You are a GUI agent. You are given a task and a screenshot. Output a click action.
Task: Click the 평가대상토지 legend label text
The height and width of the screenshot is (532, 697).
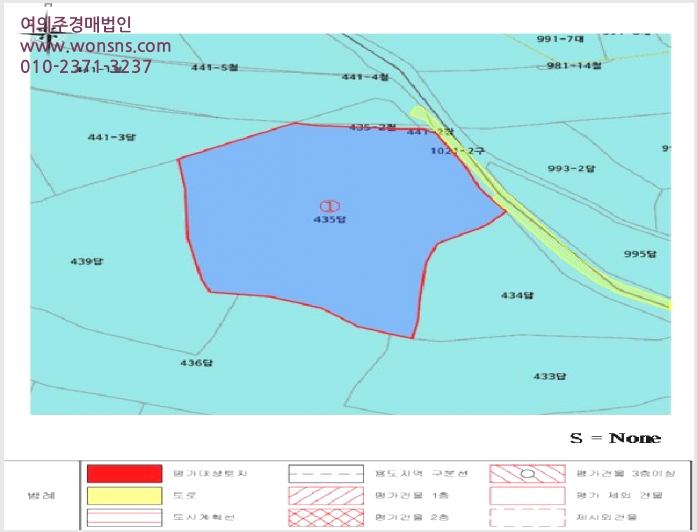point(210,474)
